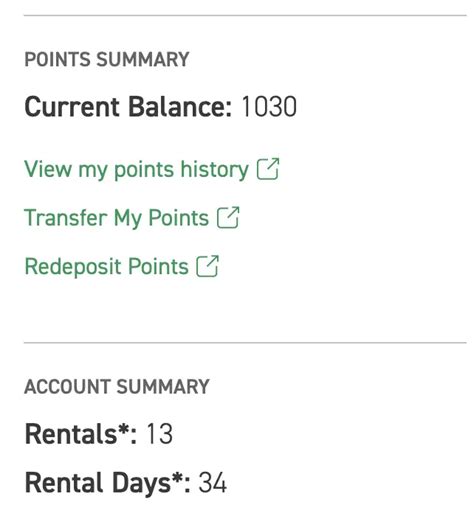Click the Rentals label
The height and width of the screenshot is (516, 474).
click(81, 434)
